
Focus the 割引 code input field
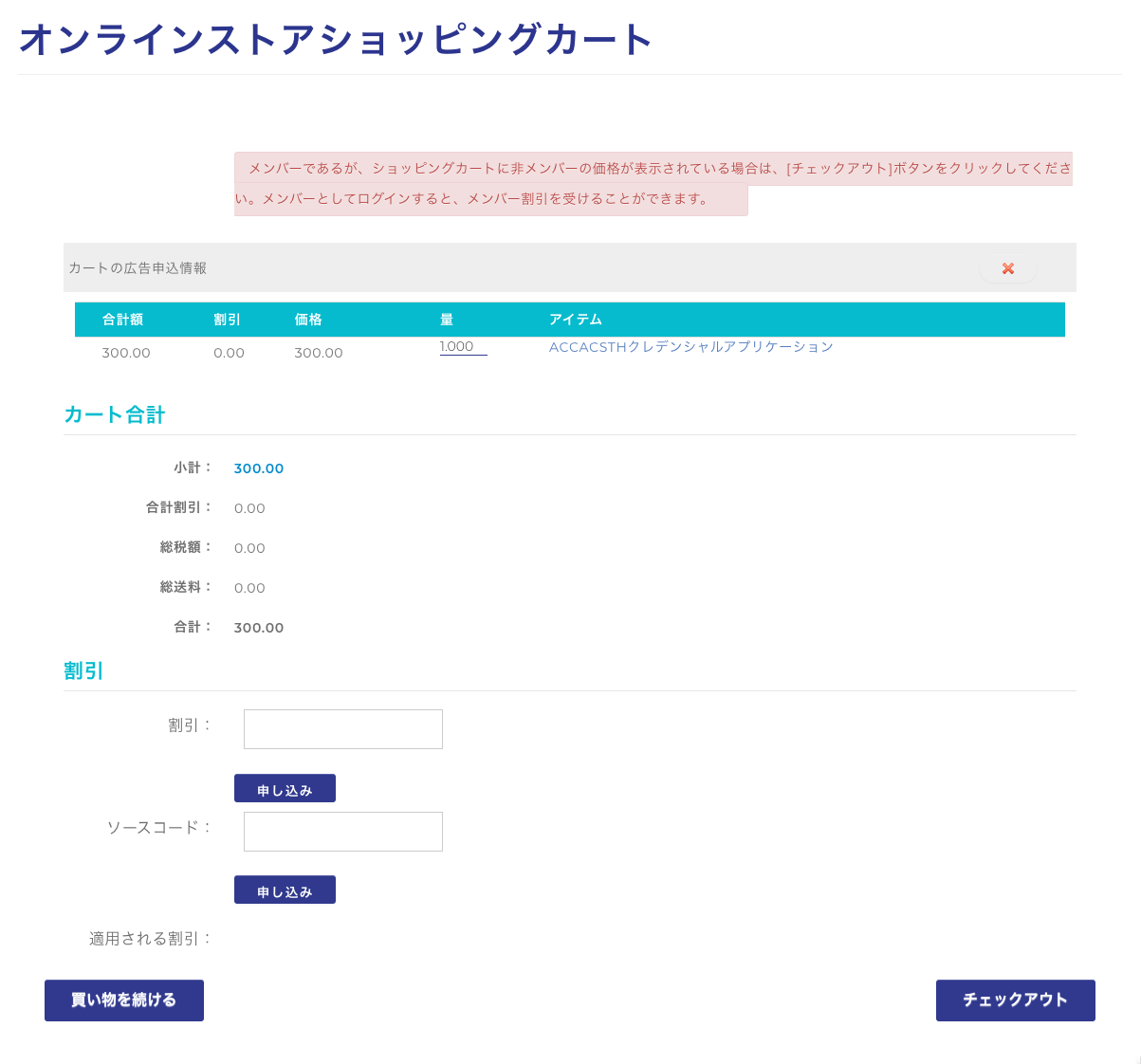pos(342,729)
